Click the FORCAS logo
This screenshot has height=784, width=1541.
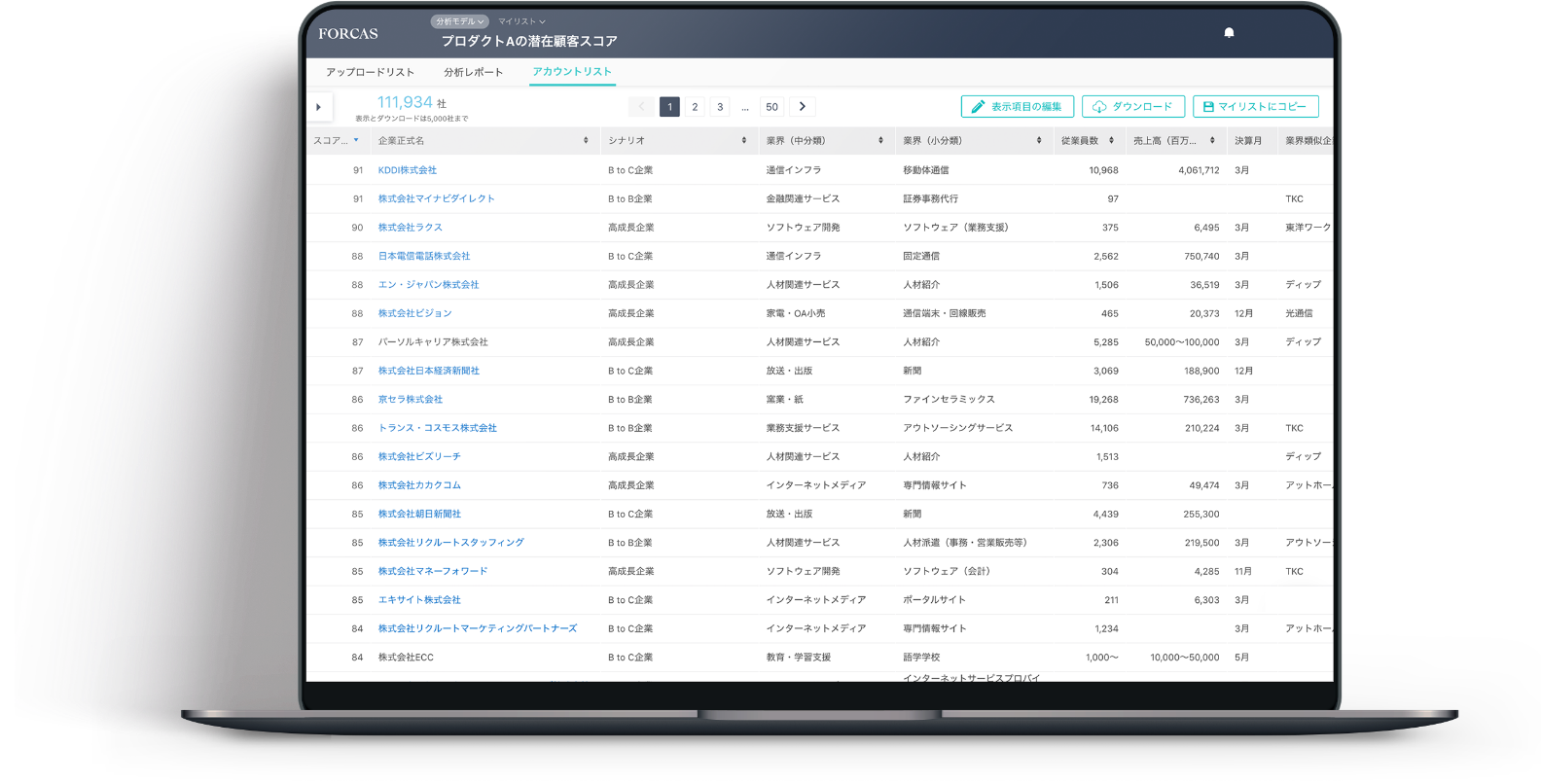click(348, 33)
